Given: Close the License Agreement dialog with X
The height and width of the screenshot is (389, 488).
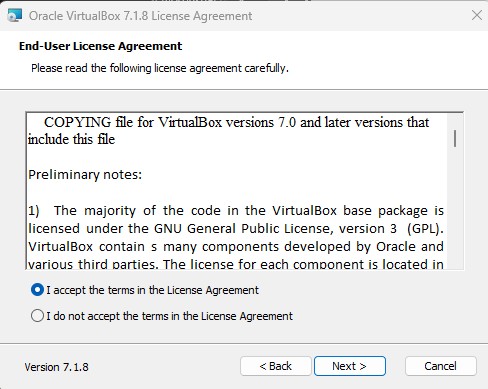Looking at the screenshot, I should (x=477, y=15).
